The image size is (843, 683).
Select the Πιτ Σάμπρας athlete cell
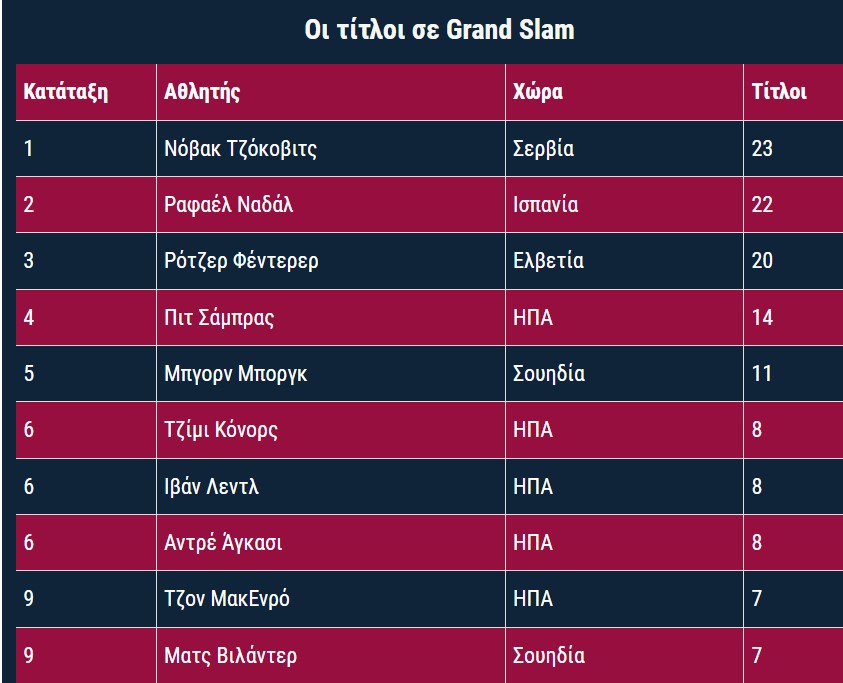click(x=219, y=318)
